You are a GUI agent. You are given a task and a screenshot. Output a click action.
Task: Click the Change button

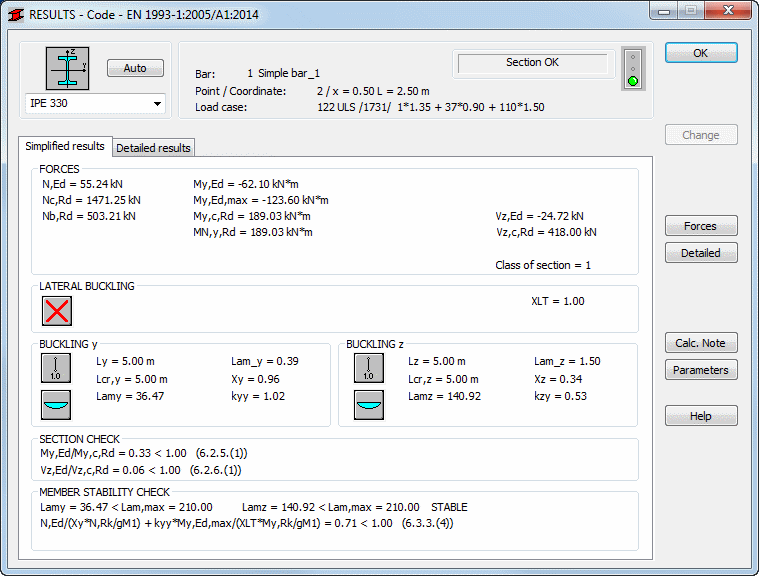pos(701,135)
